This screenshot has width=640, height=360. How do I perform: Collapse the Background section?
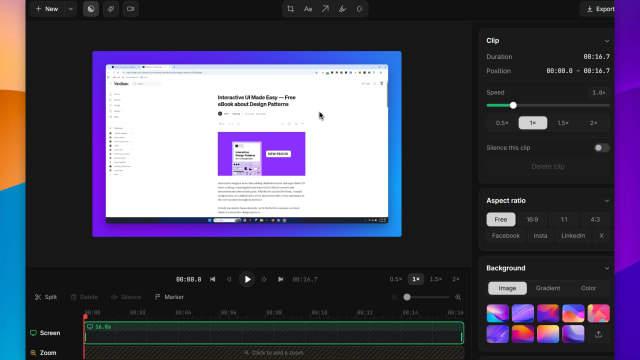(607, 268)
